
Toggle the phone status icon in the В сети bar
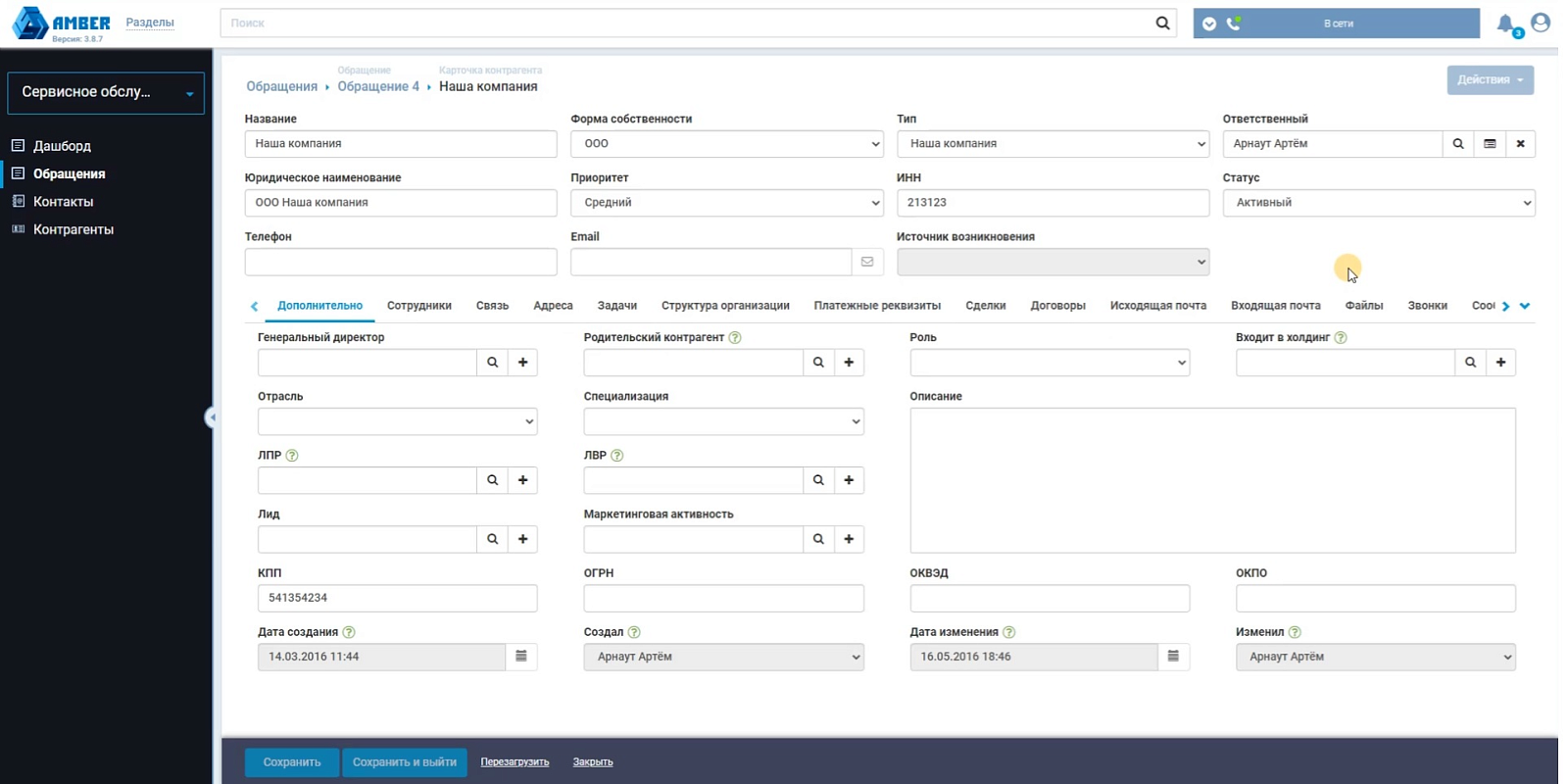1234,24
